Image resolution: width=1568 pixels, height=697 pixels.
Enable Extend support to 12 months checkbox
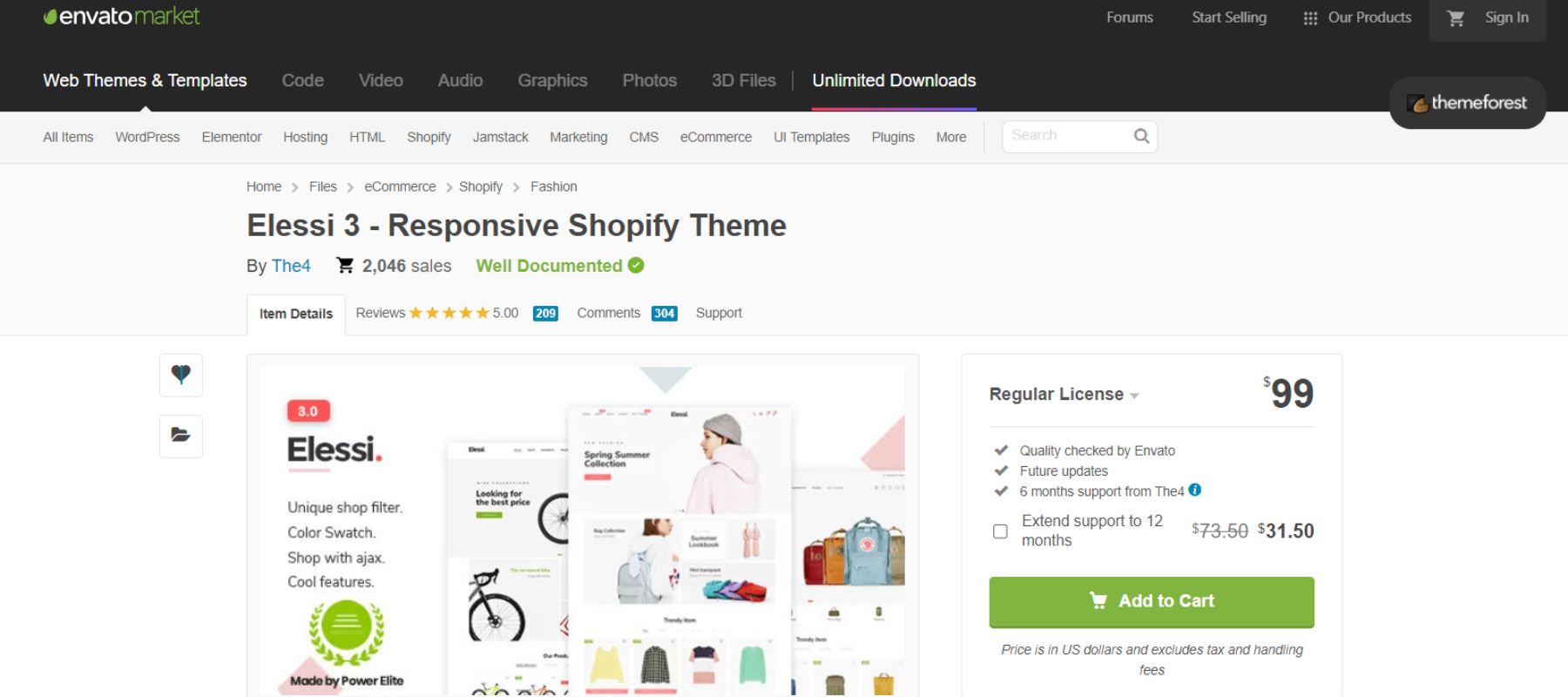[x=1000, y=531]
